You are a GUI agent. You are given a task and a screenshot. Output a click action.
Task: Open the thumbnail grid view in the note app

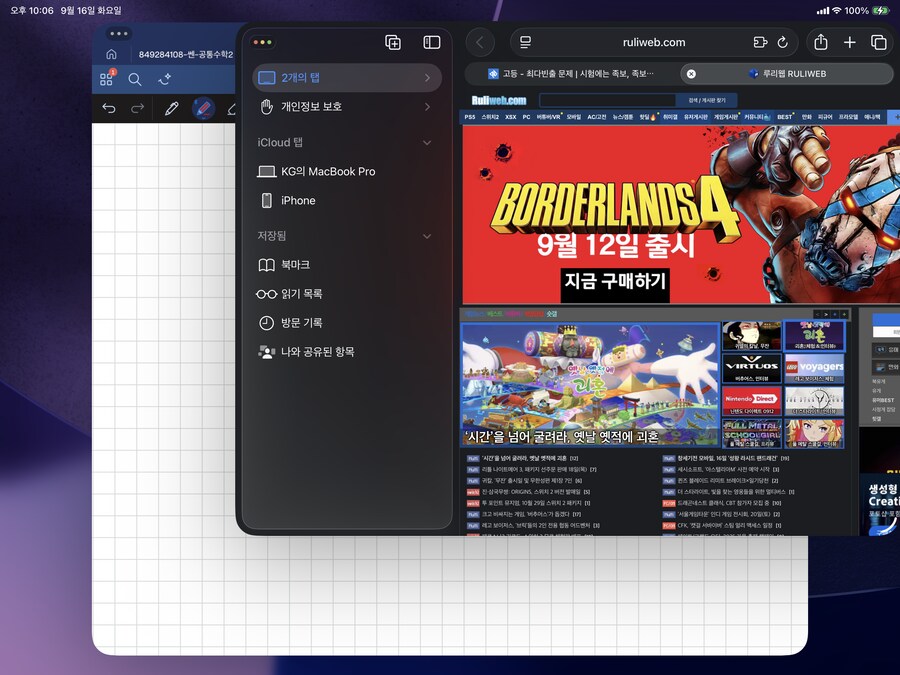tap(107, 79)
